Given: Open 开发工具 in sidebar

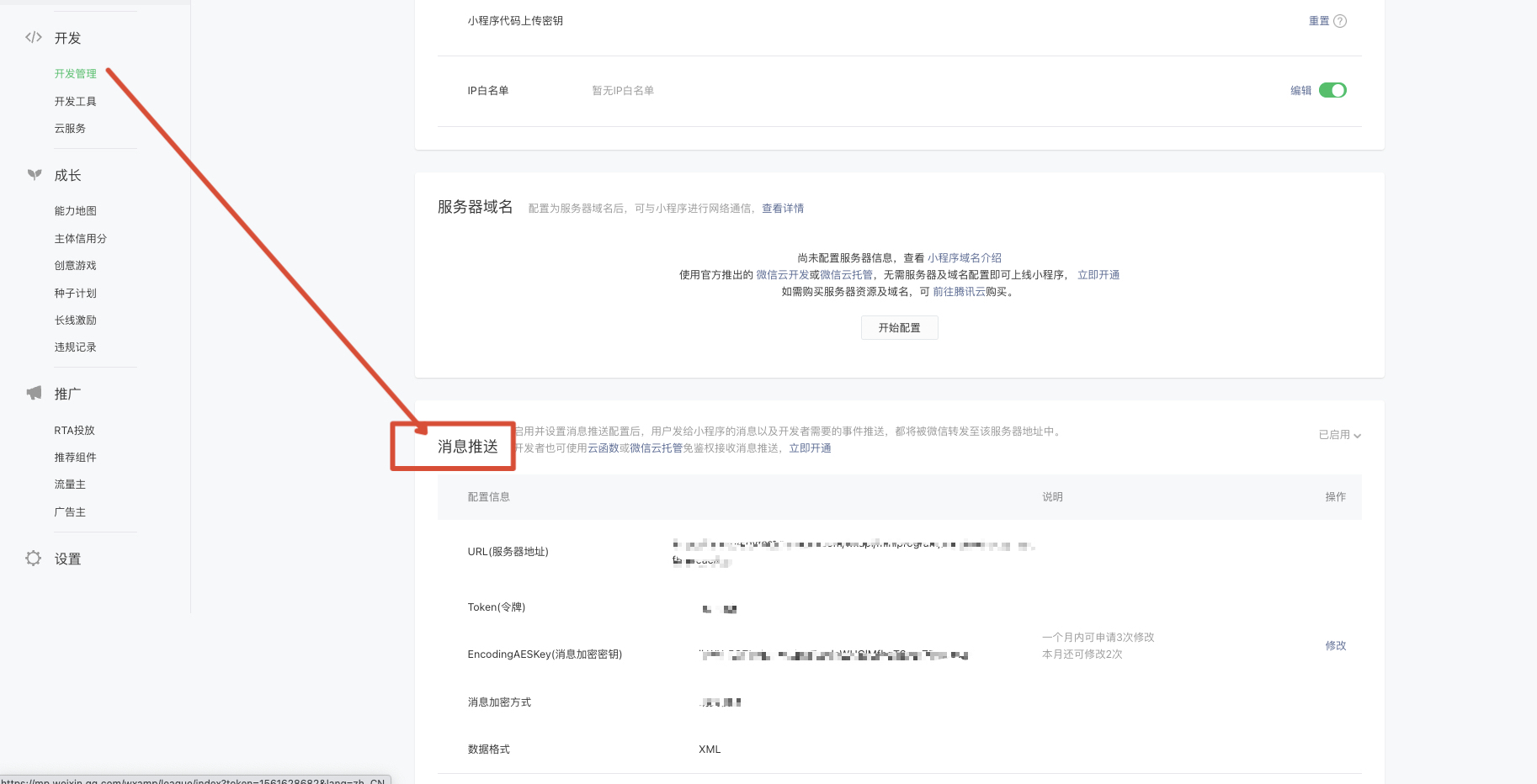Looking at the screenshot, I should pyautogui.click(x=76, y=101).
